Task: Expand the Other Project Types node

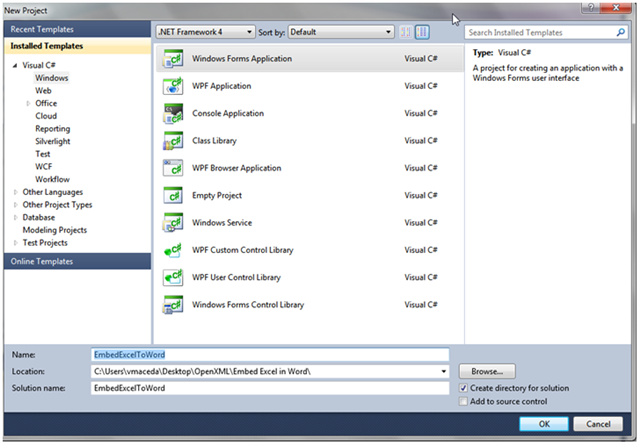Action: pos(16,205)
